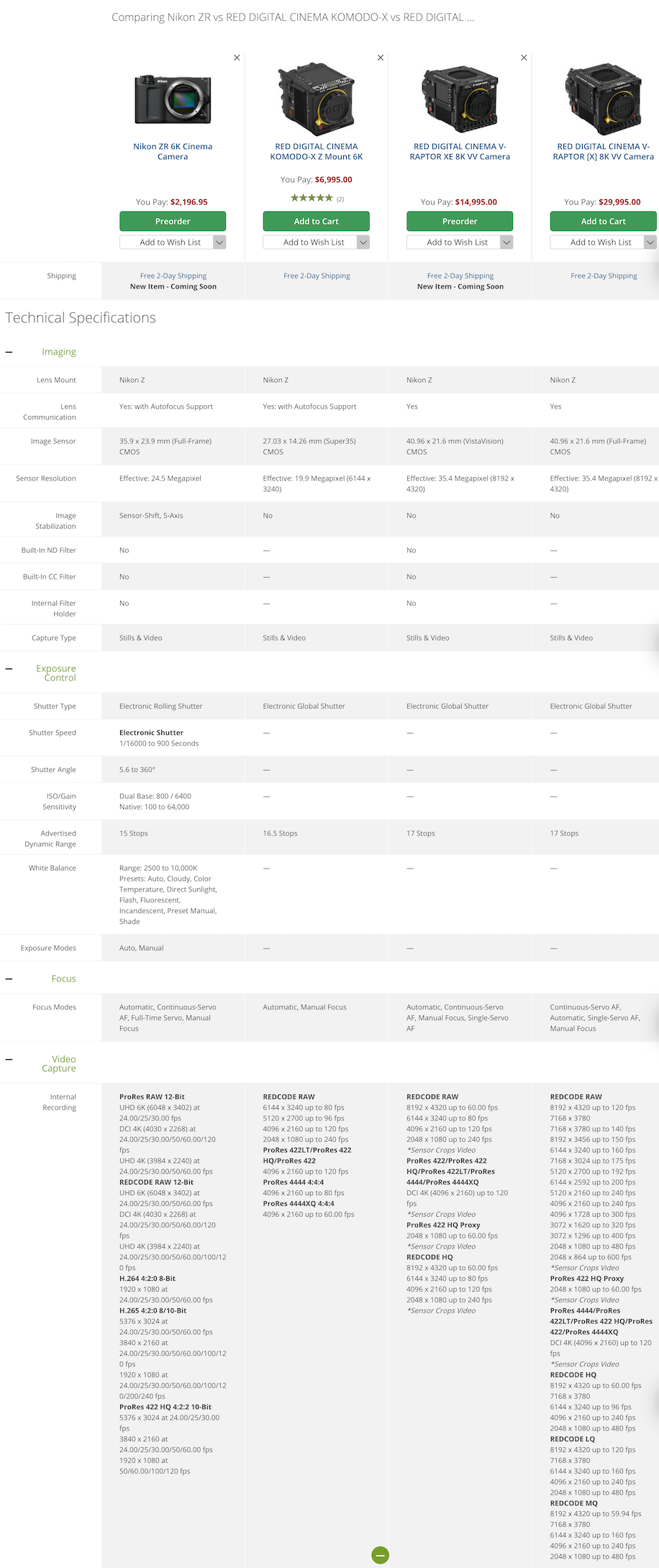Select '16.5 Stops' dynamic range value

pos(280,833)
